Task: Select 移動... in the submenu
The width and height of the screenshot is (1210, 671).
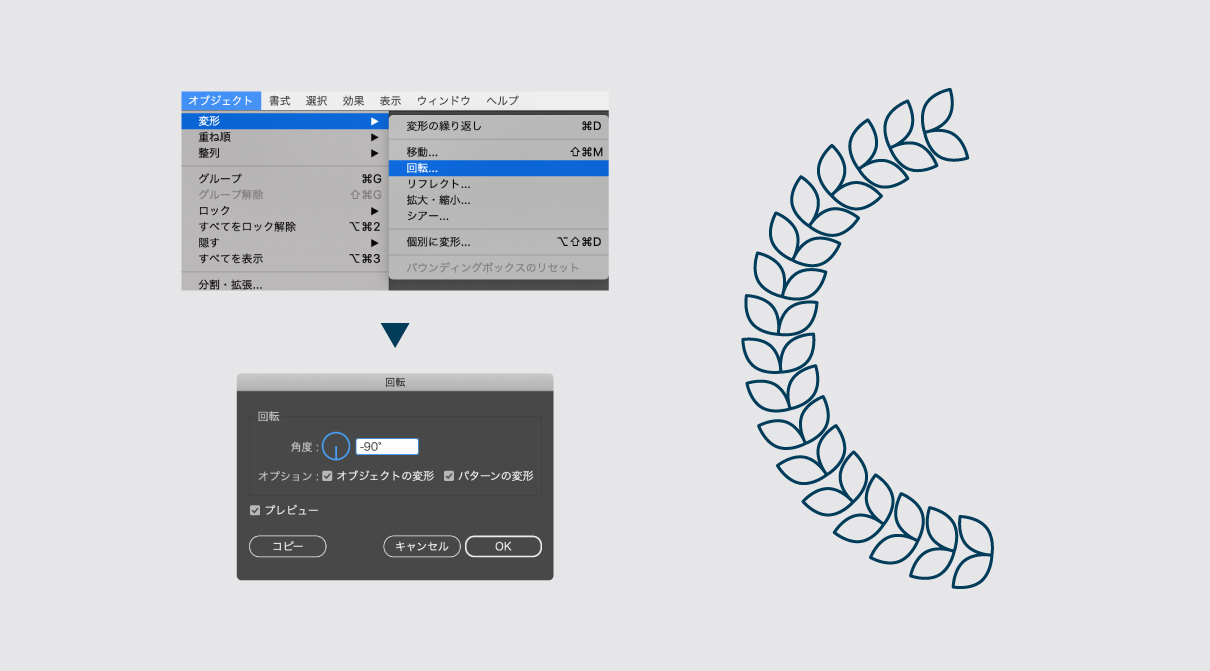Action: (x=499, y=152)
